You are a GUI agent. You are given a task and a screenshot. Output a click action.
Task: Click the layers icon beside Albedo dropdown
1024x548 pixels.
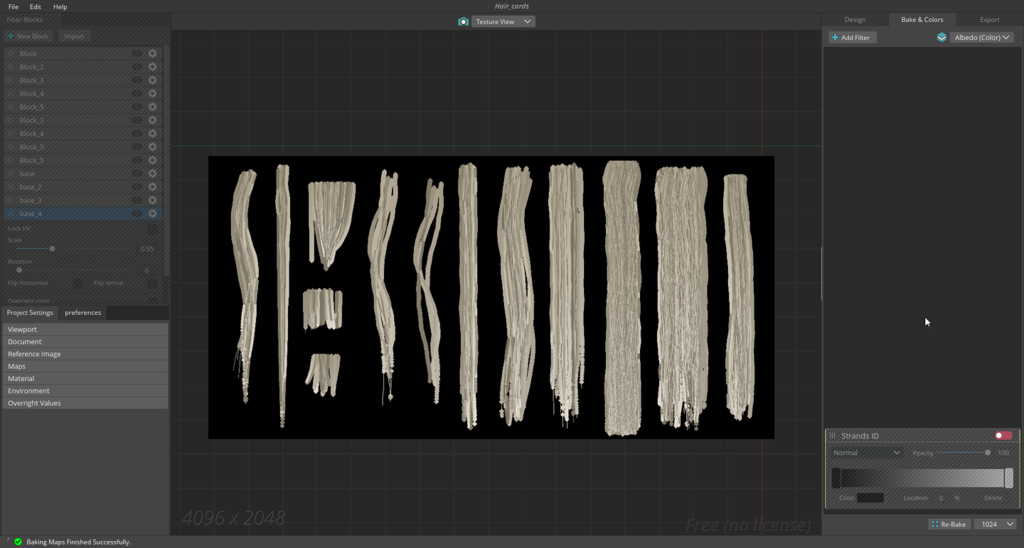tap(941, 38)
